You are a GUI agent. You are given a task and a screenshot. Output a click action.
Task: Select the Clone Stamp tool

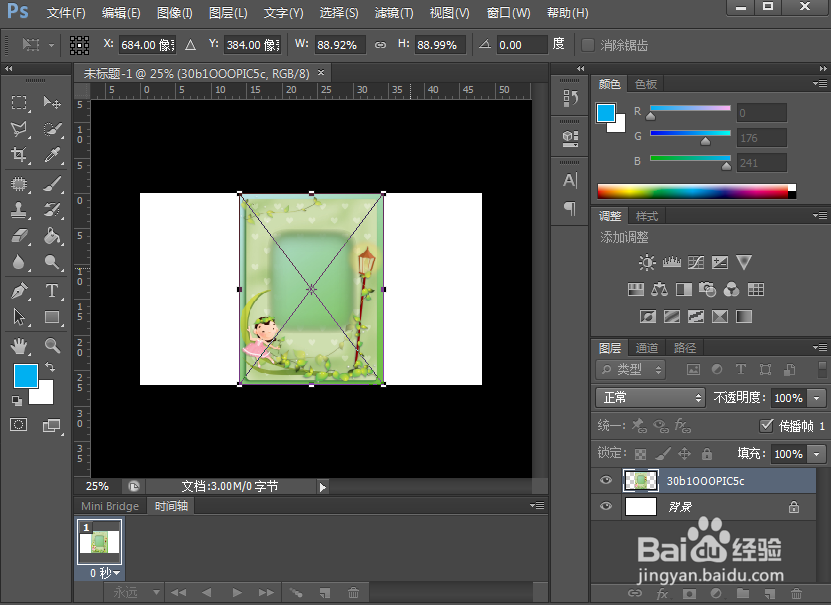click(x=19, y=210)
